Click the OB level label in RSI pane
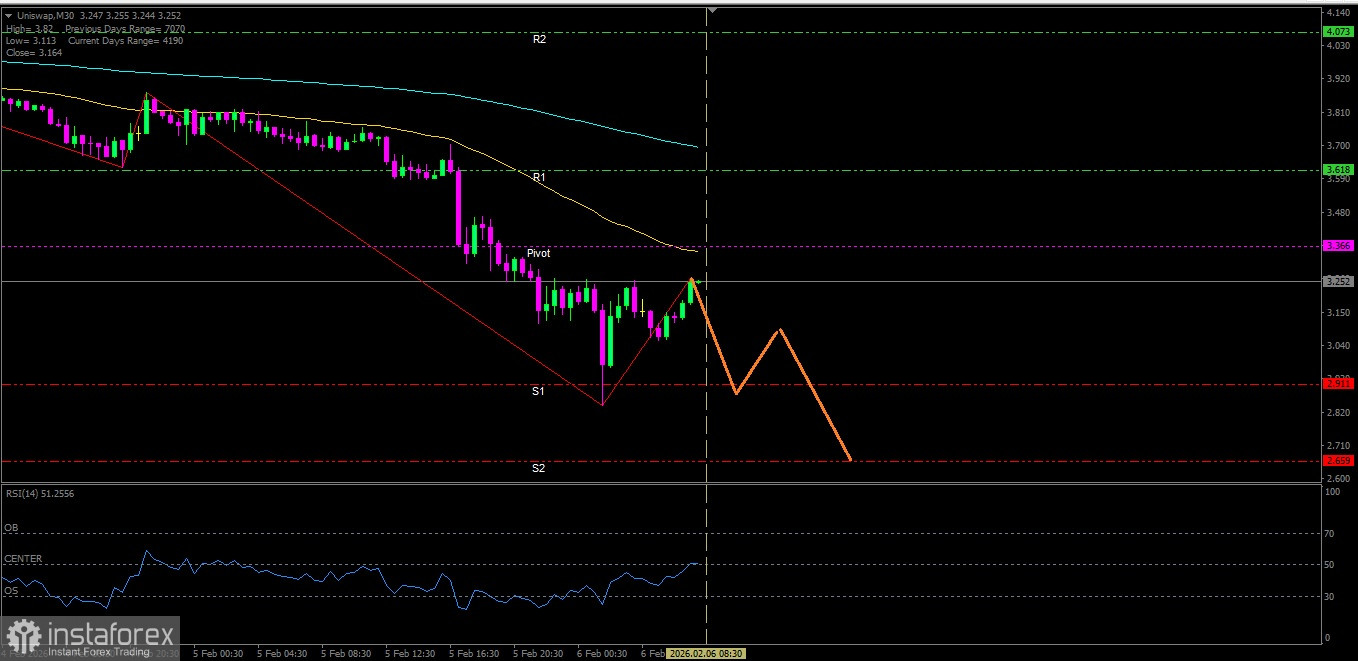This screenshot has height=661, width=1358. [x=10, y=527]
